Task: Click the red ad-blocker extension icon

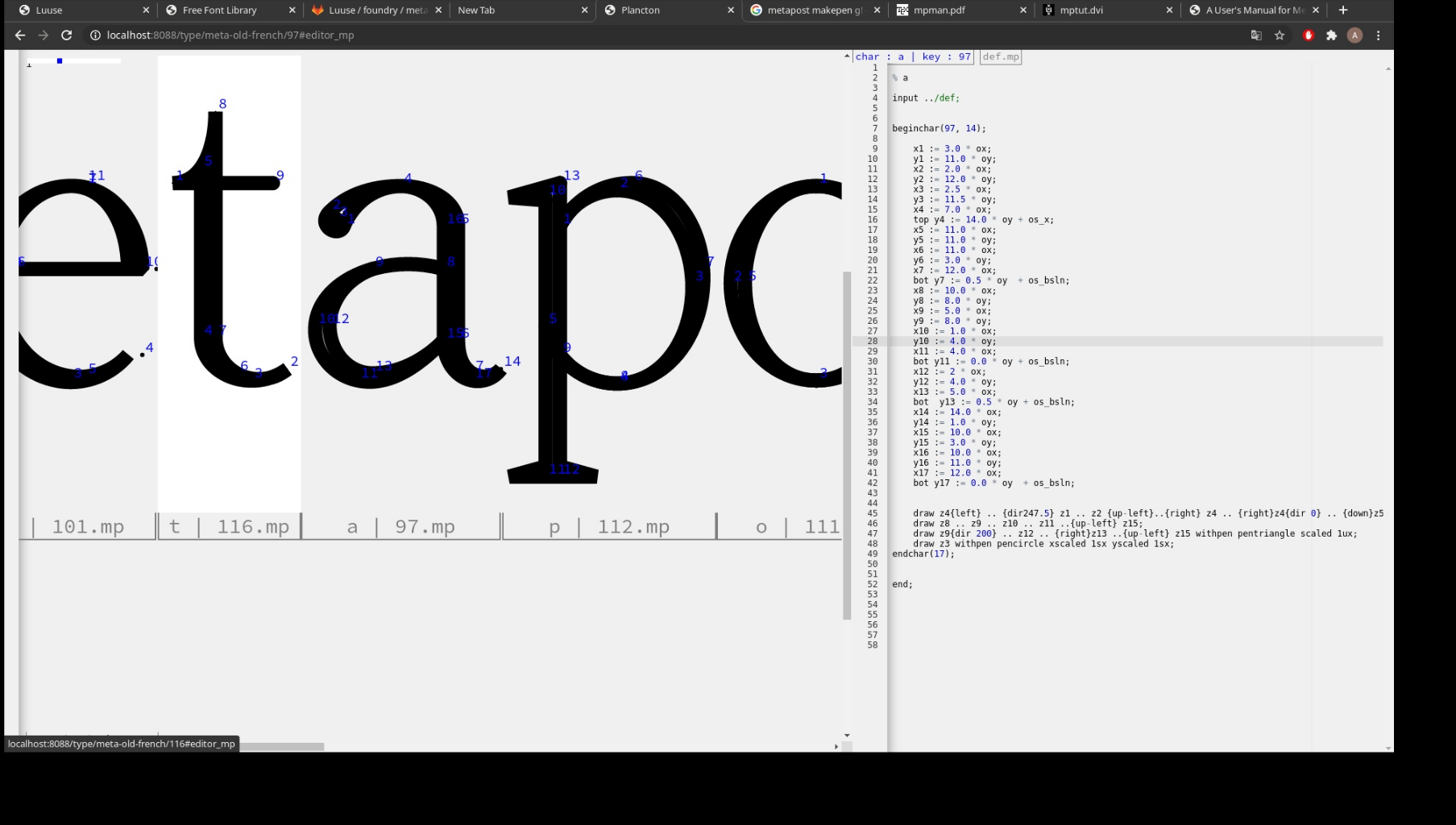Action: tap(1309, 35)
